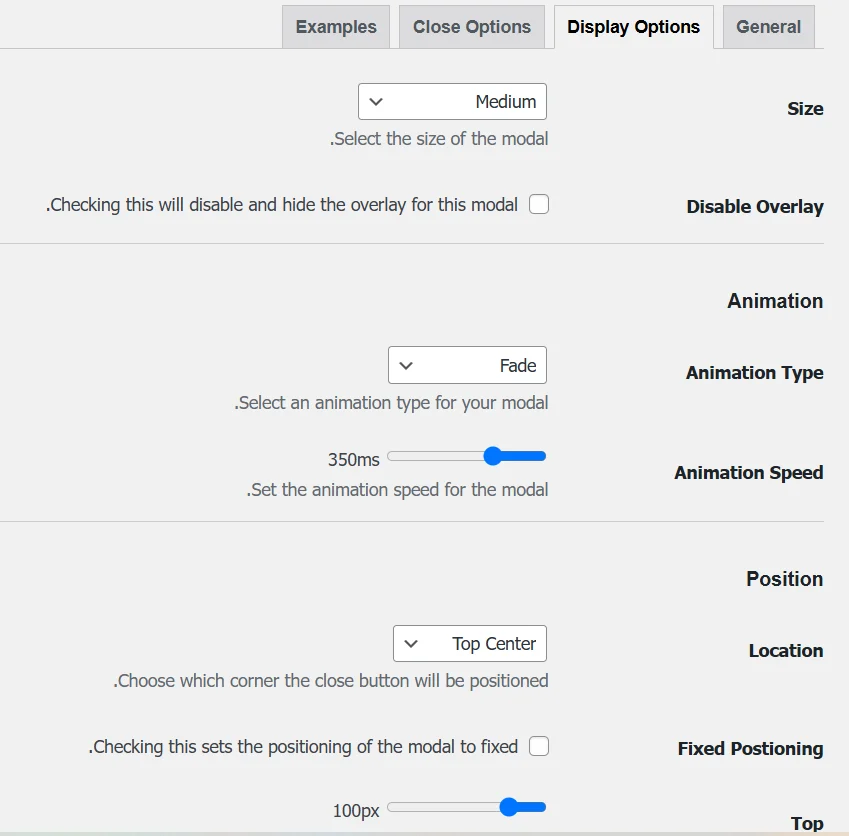Image resolution: width=849 pixels, height=836 pixels.
Task: Click the Animation section heading
Action: click(x=775, y=300)
